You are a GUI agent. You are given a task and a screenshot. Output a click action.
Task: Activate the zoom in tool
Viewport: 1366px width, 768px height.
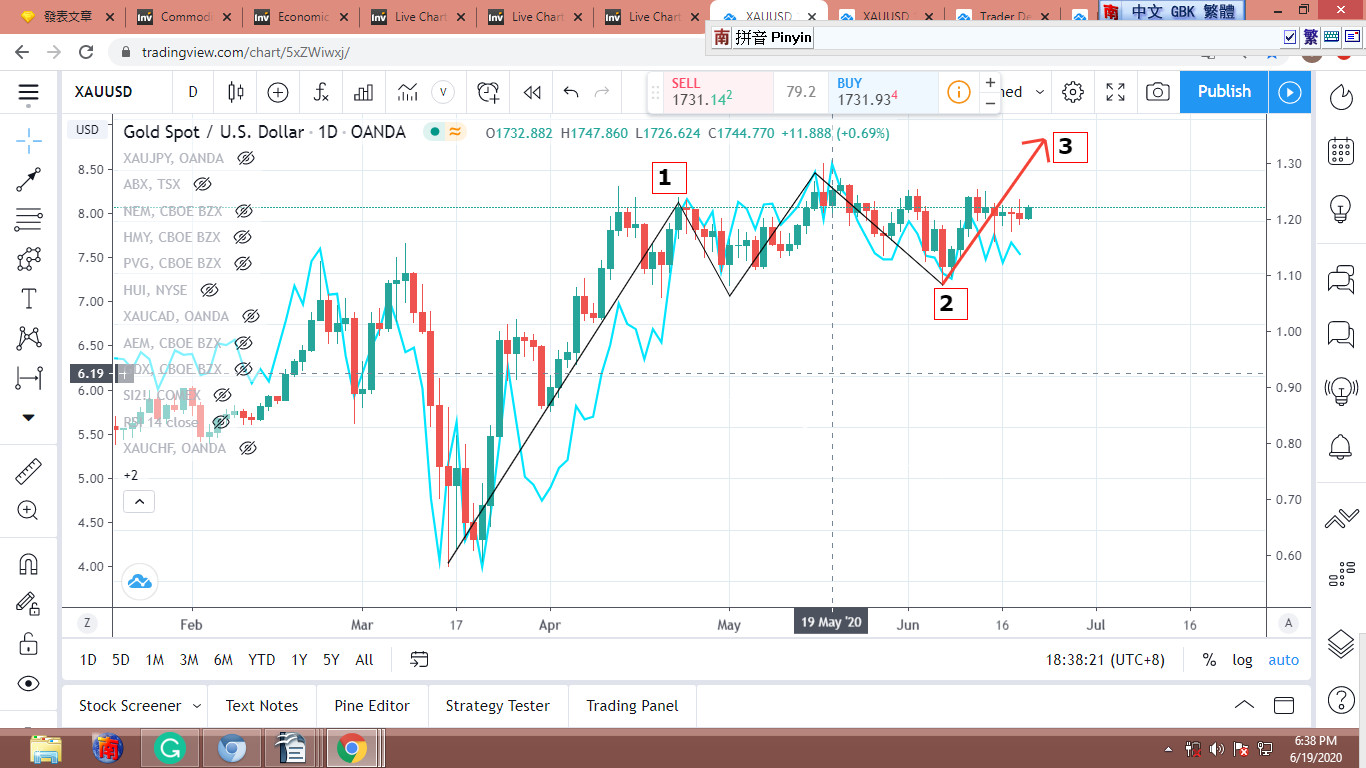pos(28,511)
